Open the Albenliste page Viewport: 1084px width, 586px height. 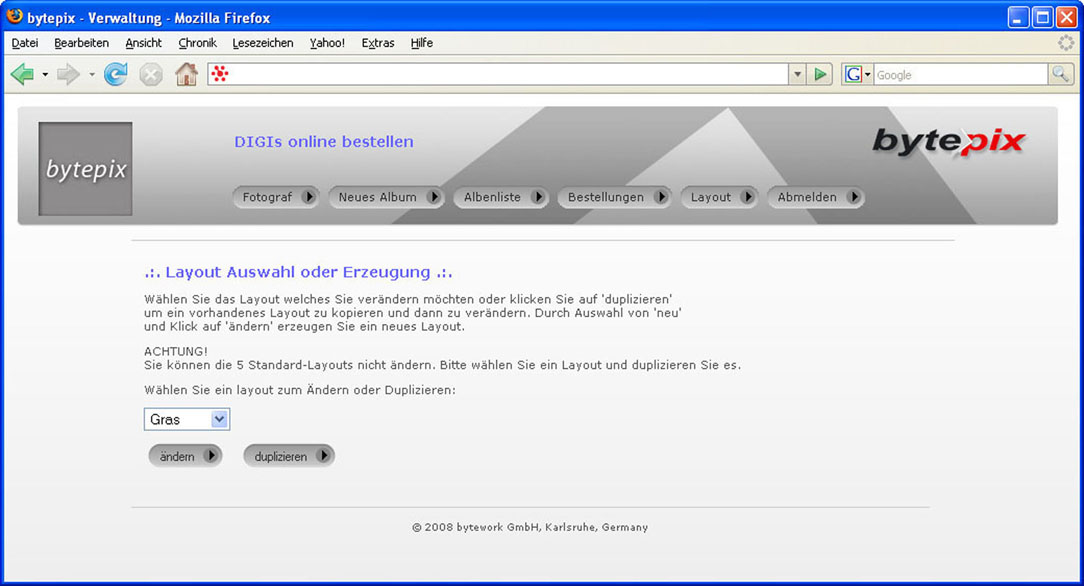pos(501,197)
